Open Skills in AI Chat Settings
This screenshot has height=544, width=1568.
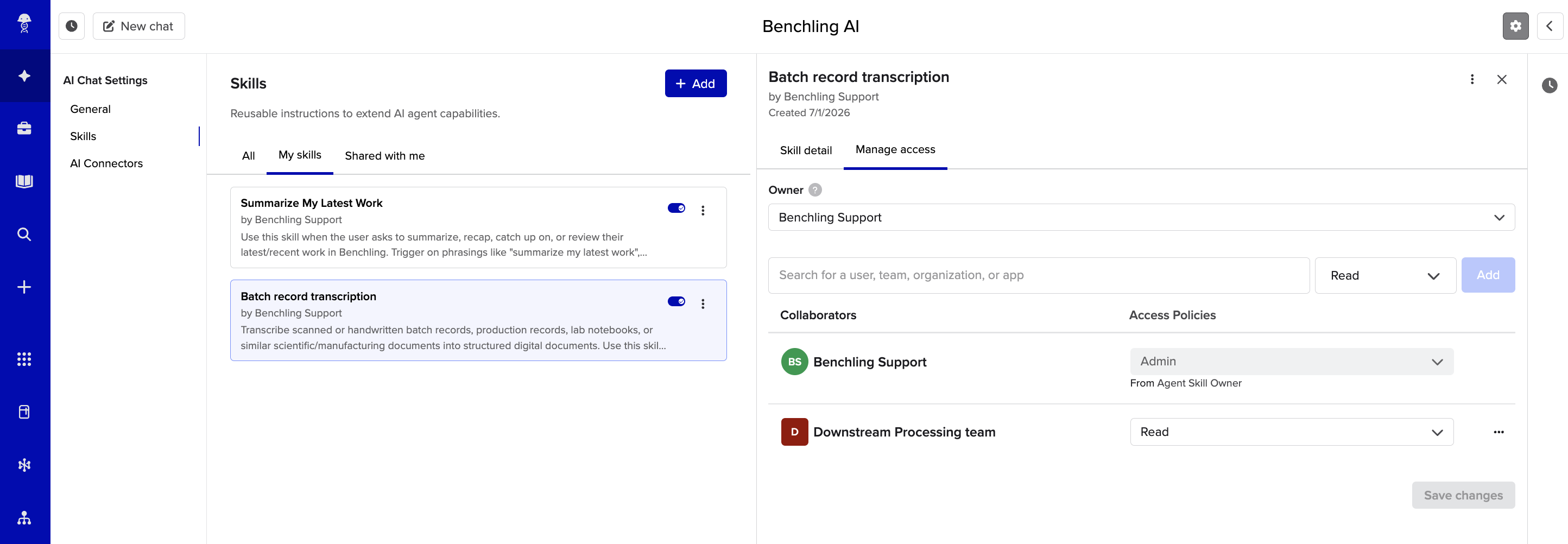pyautogui.click(x=83, y=136)
